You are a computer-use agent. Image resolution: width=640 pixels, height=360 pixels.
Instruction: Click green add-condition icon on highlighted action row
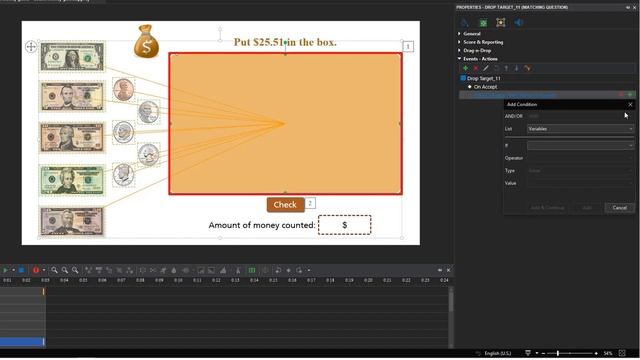click(x=630, y=95)
